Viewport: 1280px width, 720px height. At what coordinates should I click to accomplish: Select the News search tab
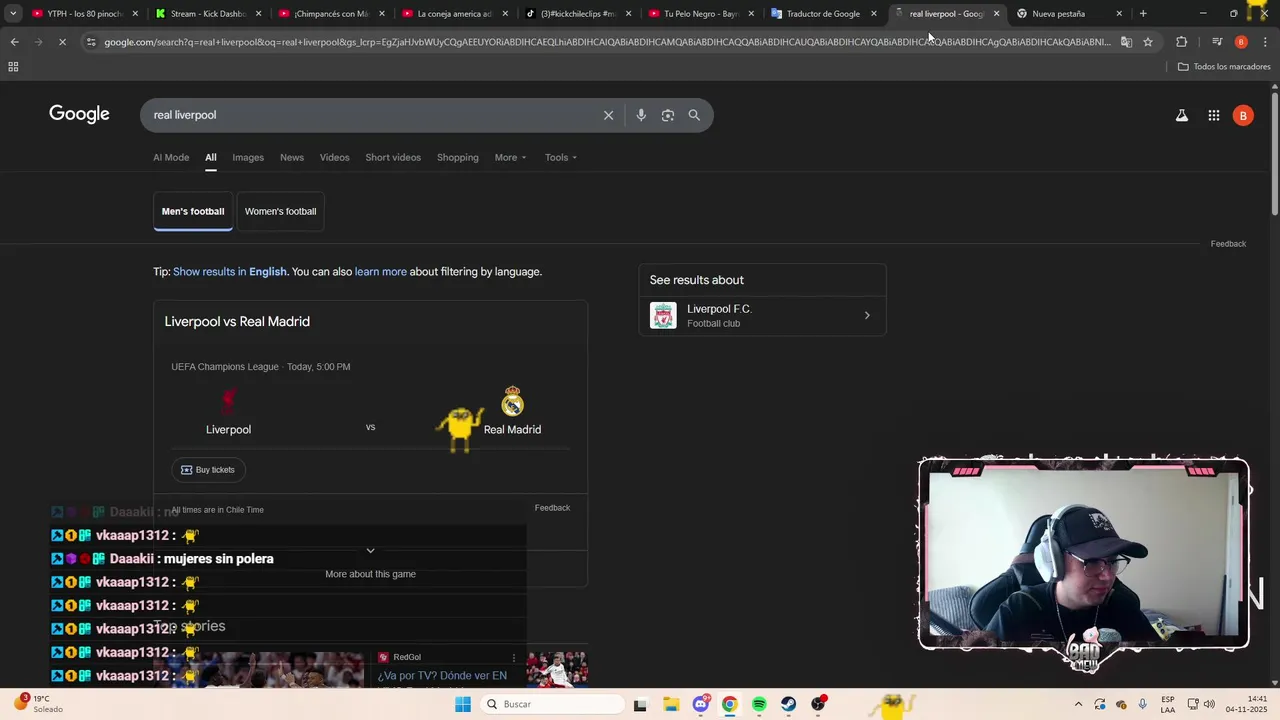(x=292, y=157)
